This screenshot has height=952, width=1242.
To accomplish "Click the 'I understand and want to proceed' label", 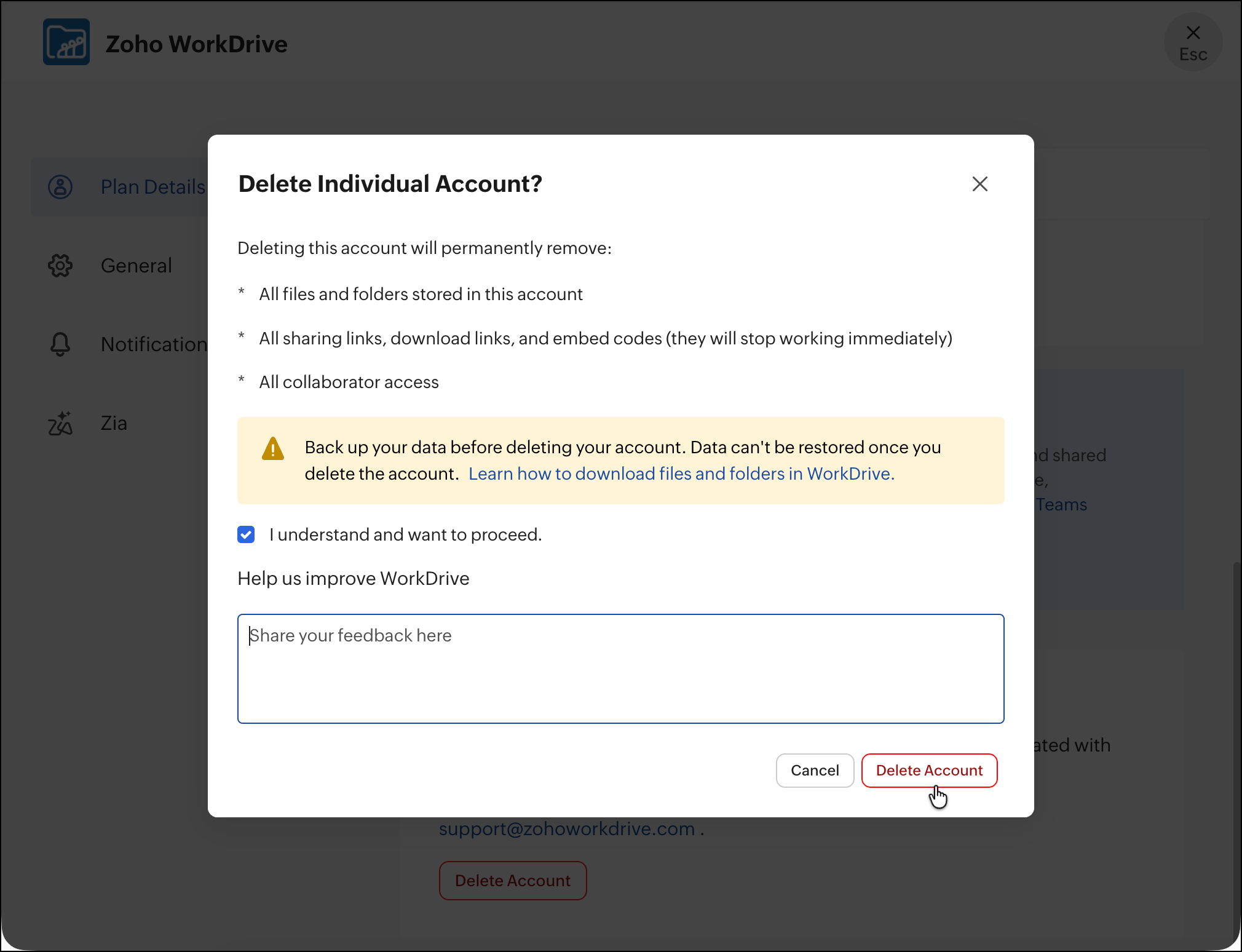I will (405, 534).
